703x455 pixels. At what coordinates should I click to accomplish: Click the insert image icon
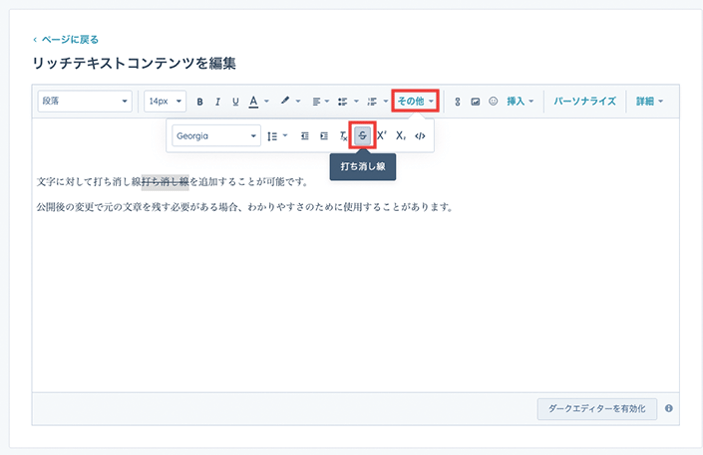[x=475, y=102]
